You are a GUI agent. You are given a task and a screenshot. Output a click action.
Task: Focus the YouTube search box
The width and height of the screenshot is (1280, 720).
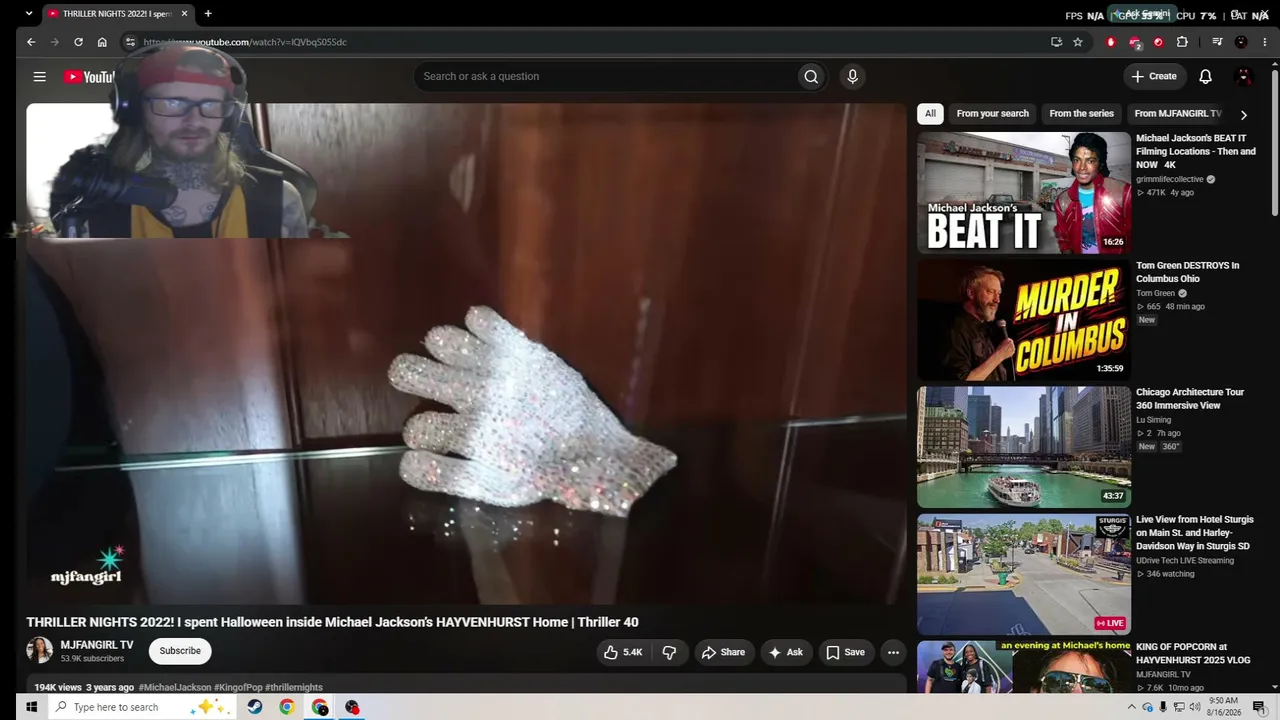(x=605, y=76)
